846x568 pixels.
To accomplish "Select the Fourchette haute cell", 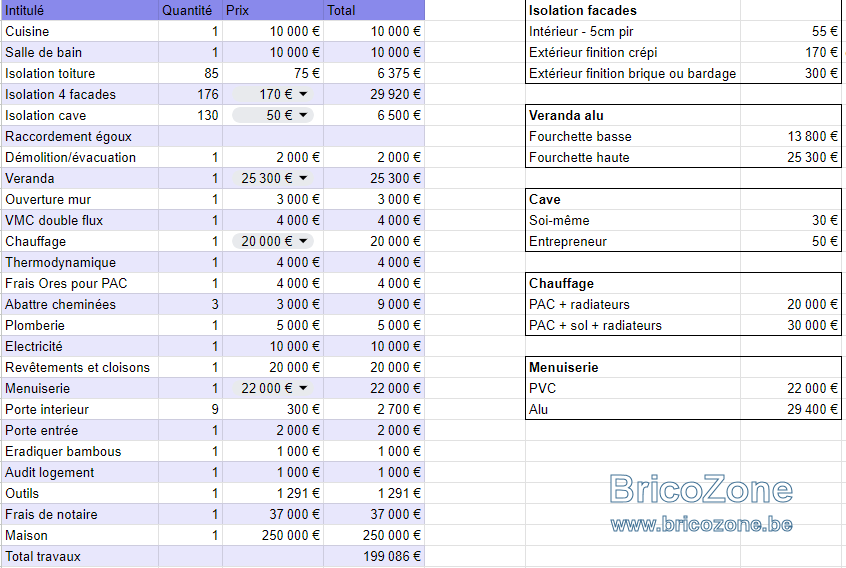I will (632, 158).
